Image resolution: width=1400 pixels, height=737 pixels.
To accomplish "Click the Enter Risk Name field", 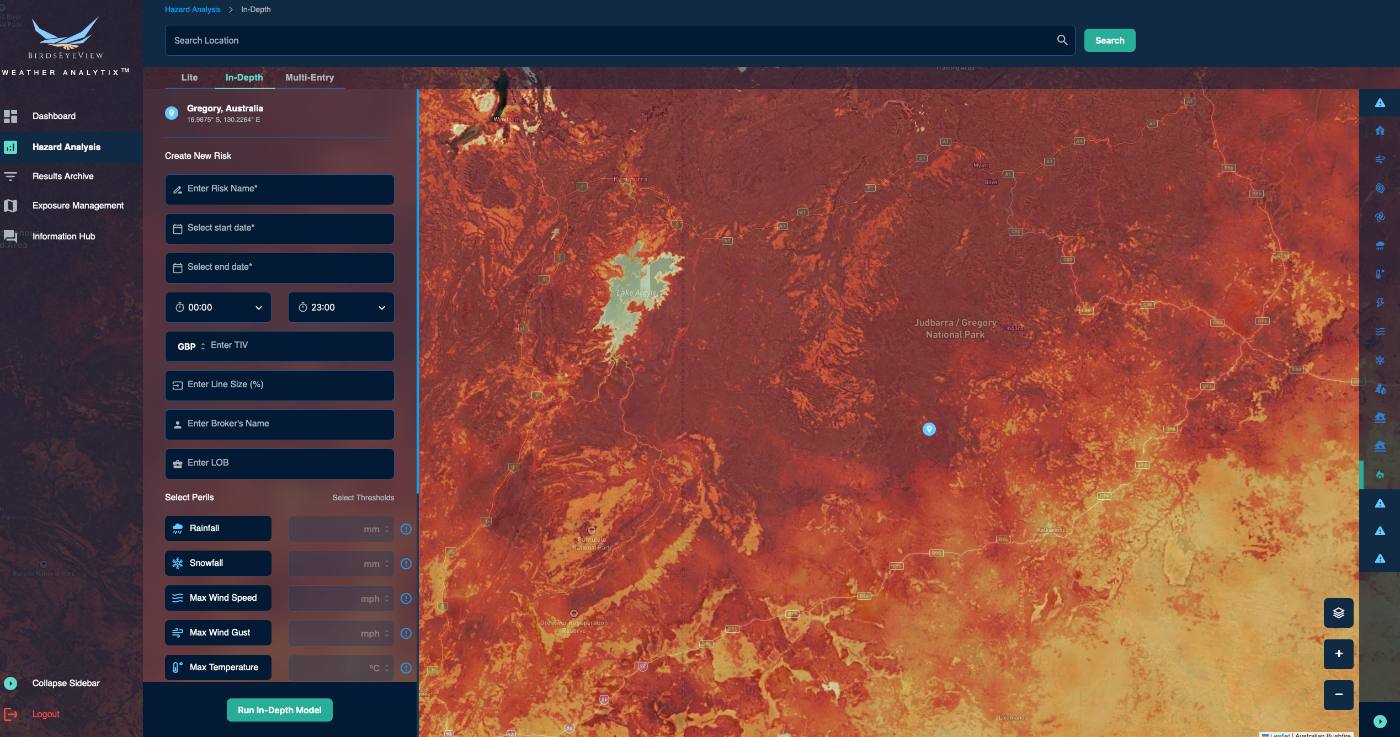I will [280, 189].
